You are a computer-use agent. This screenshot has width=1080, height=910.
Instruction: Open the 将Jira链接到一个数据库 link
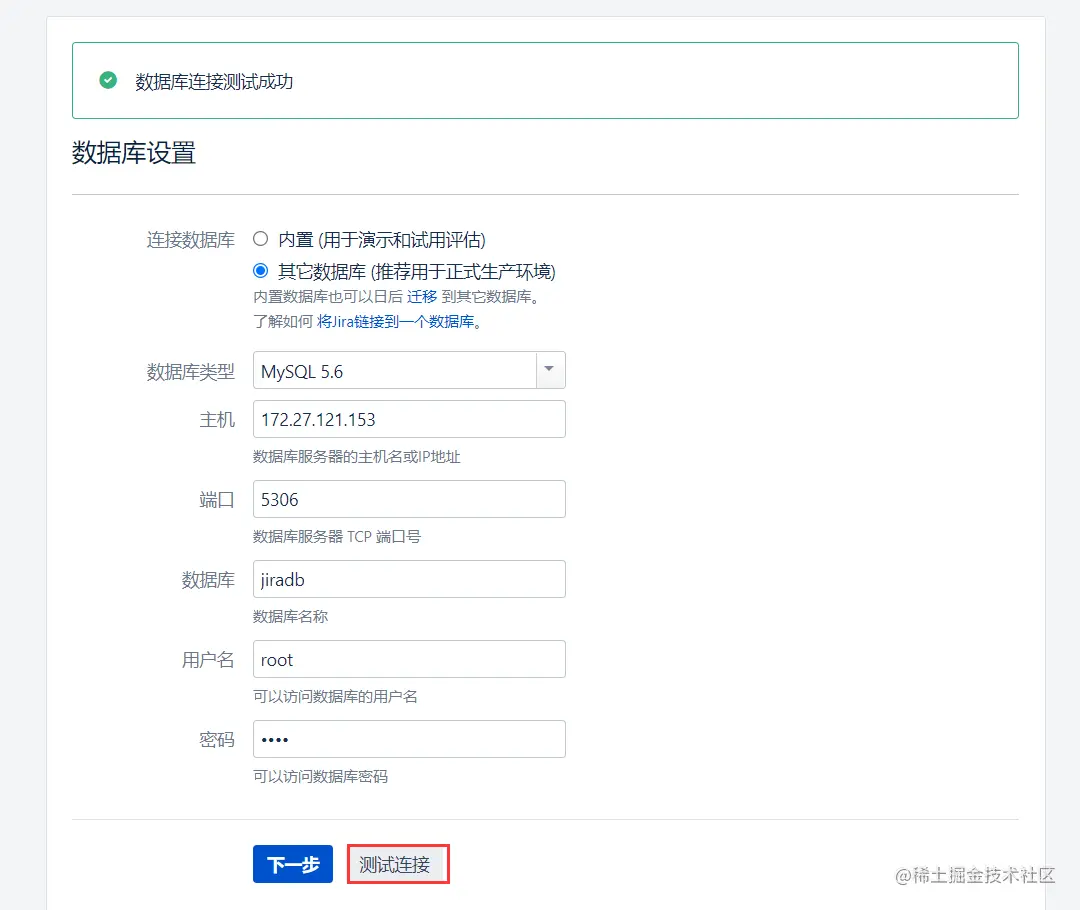(x=395, y=322)
